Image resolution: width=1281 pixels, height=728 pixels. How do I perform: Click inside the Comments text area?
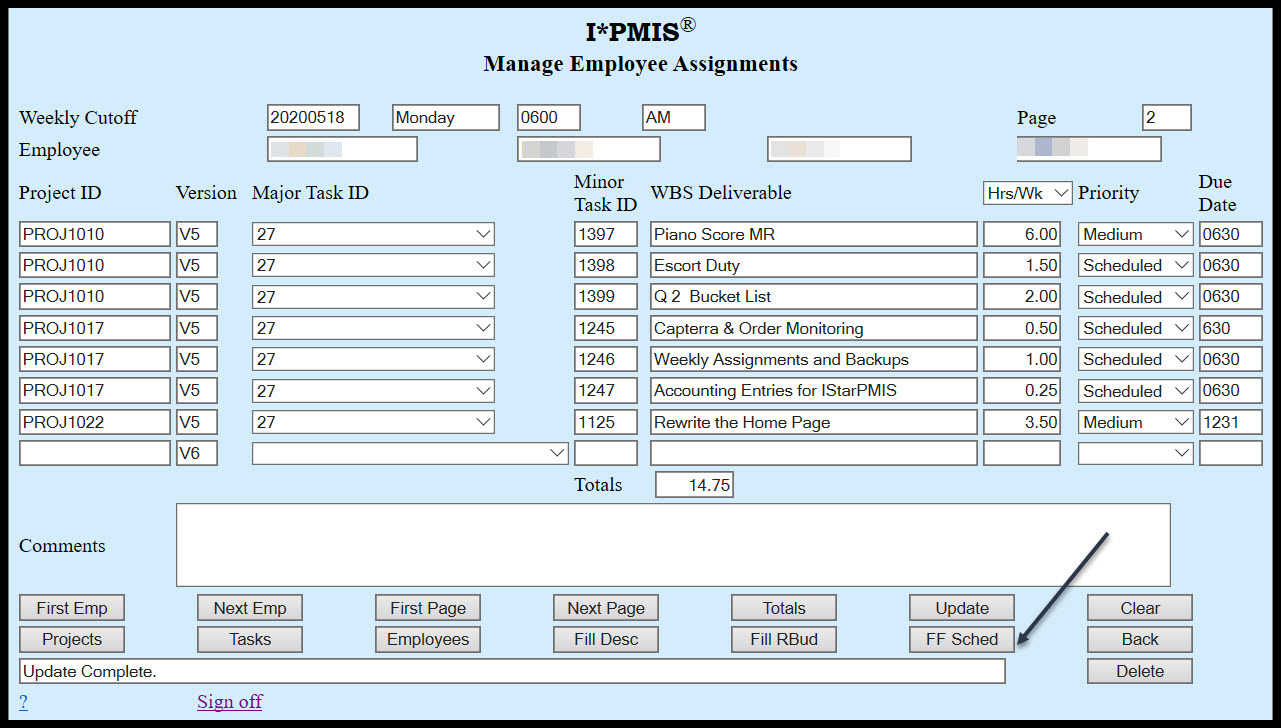coord(670,544)
